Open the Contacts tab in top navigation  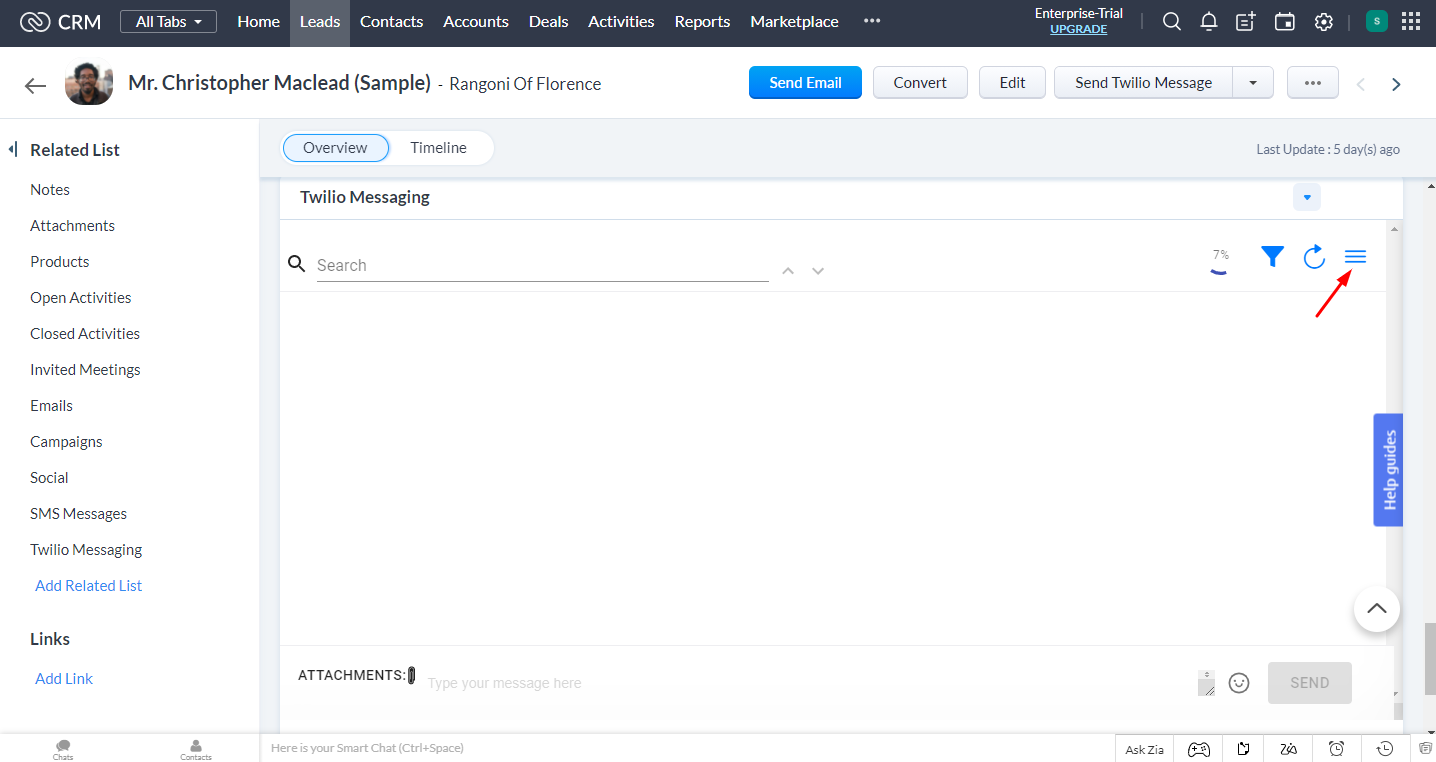[391, 21]
